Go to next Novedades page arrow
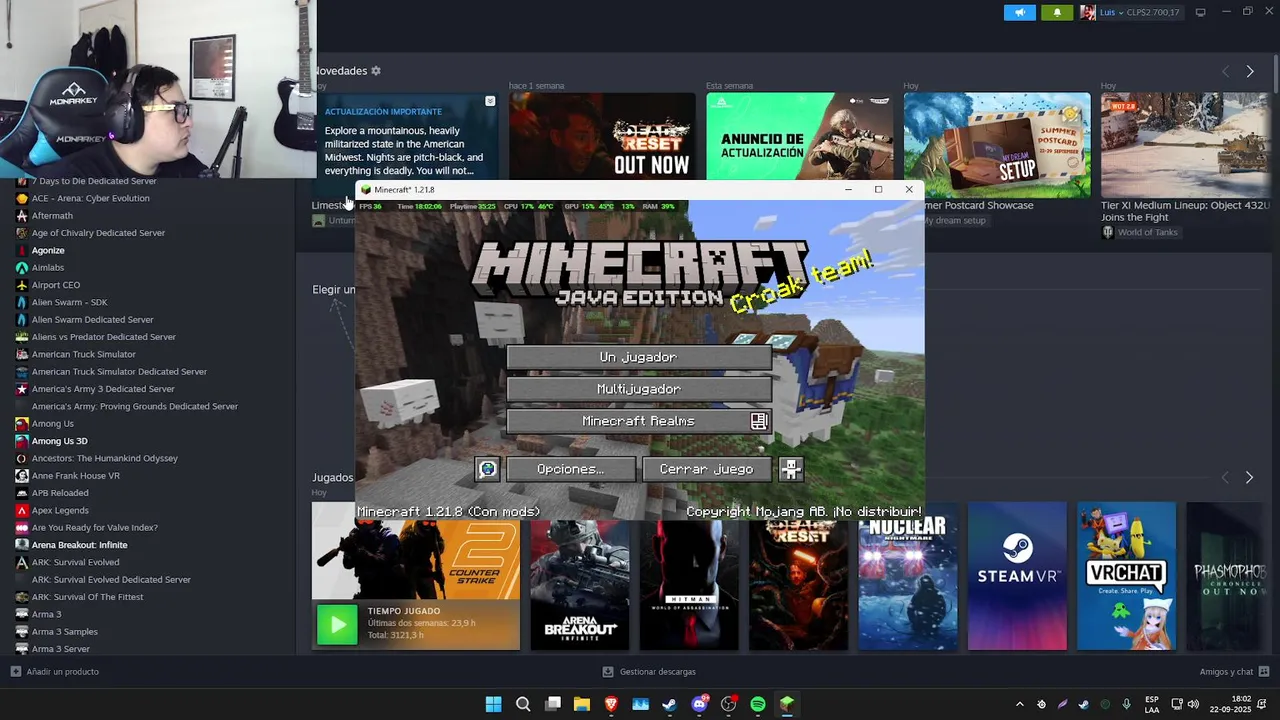This screenshot has width=1280, height=720. point(1249,71)
